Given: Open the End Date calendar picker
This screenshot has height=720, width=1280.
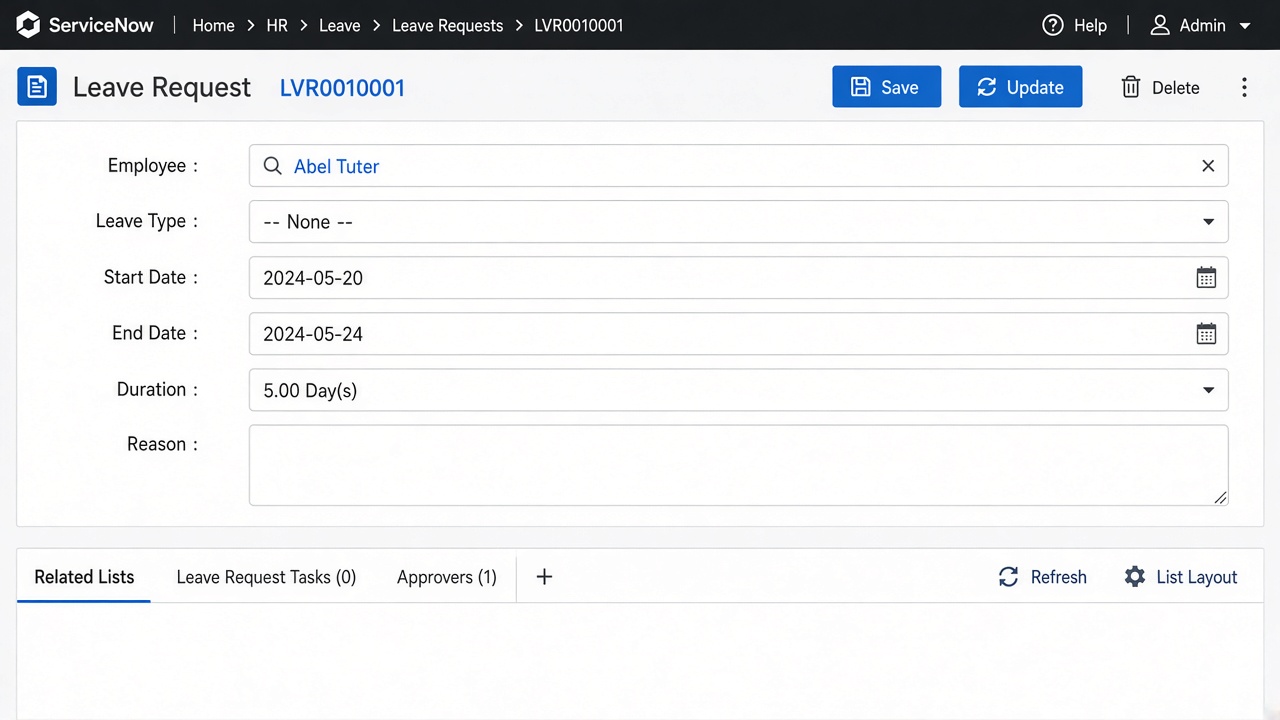Looking at the screenshot, I should coord(1206,334).
